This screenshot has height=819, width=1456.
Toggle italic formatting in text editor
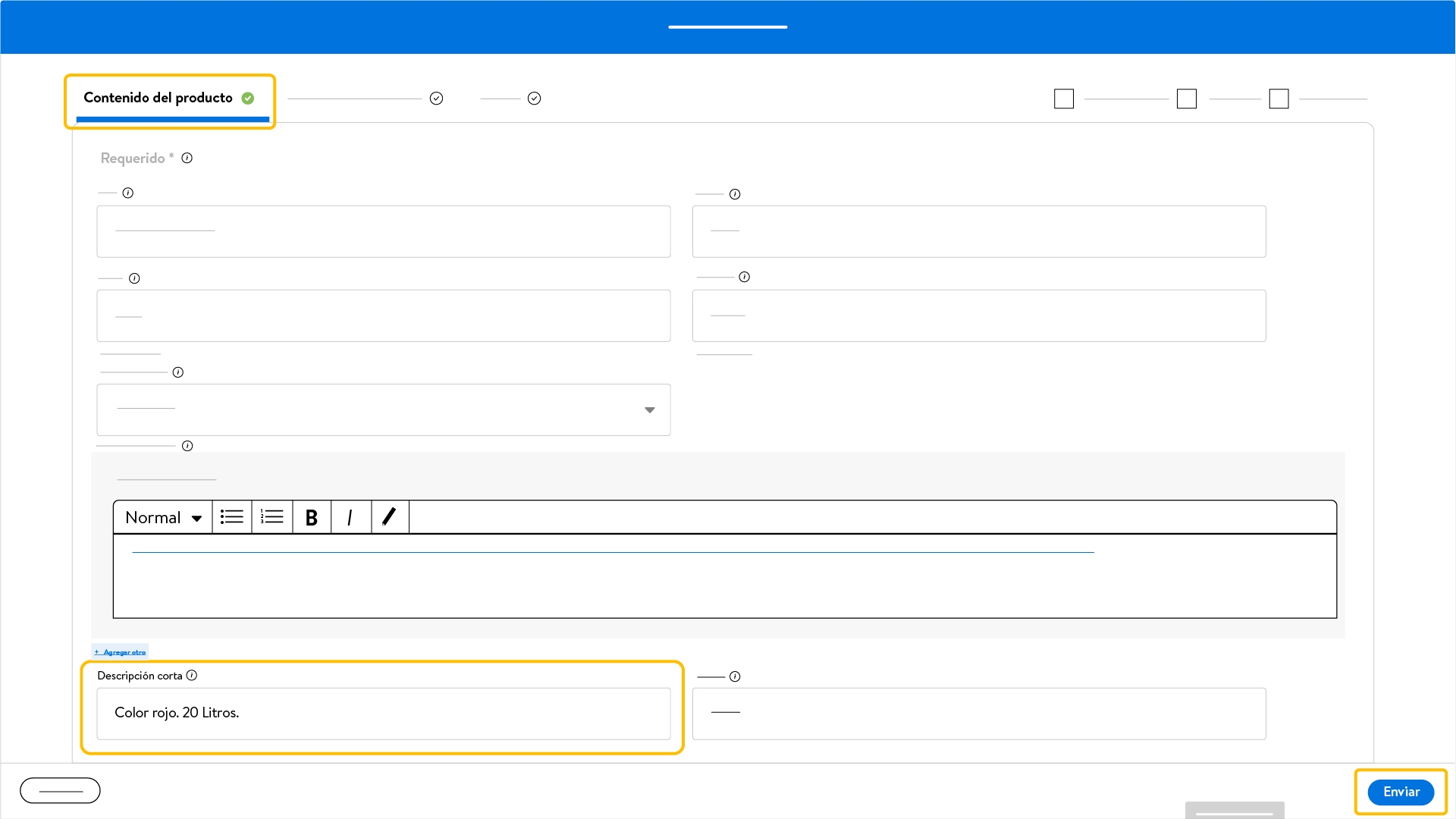(350, 517)
